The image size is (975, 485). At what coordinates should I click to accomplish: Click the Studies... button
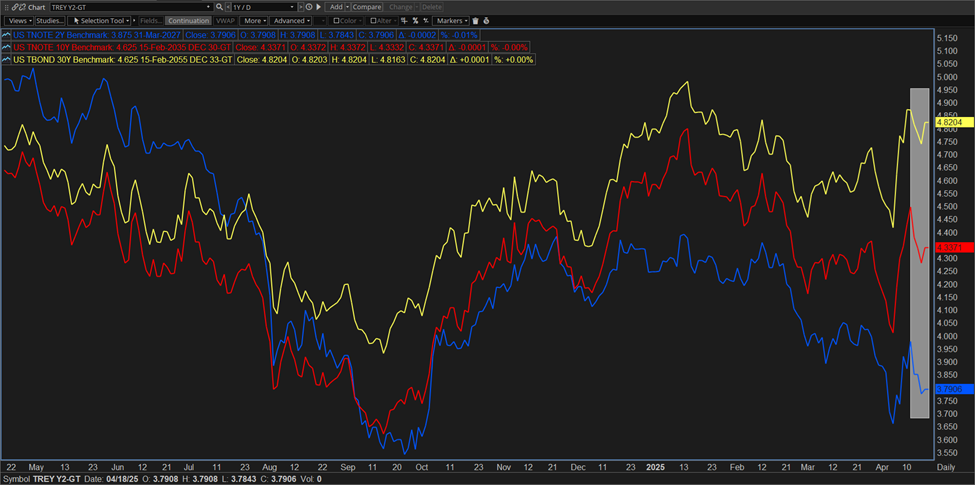click(x=50, y=20)
